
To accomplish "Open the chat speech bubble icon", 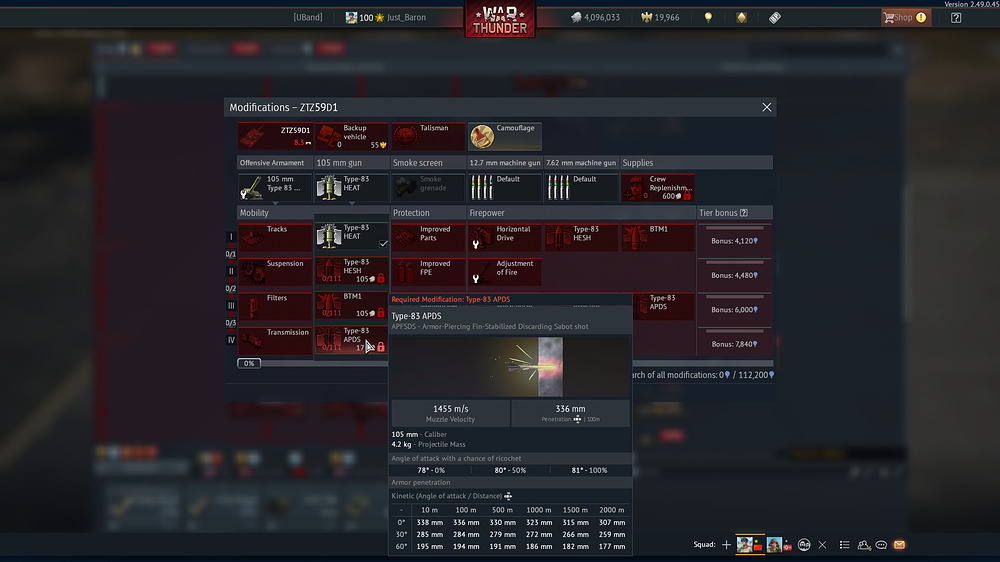I will [881, 545].
